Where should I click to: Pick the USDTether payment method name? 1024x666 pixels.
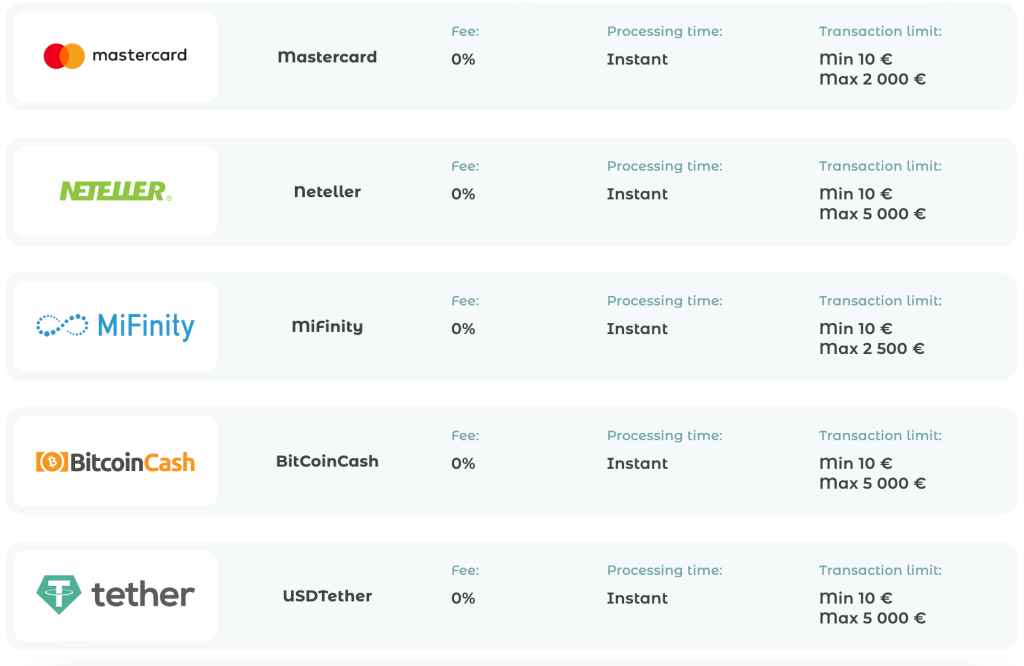327,596
